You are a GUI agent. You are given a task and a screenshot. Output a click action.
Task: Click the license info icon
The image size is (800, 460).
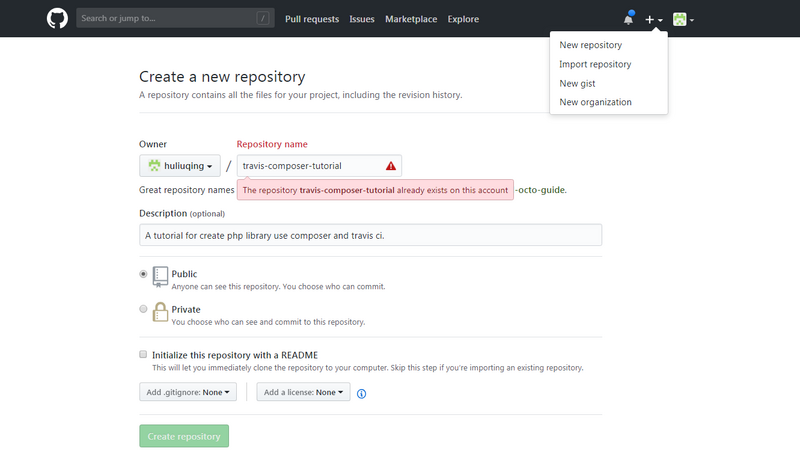(361, 393)
